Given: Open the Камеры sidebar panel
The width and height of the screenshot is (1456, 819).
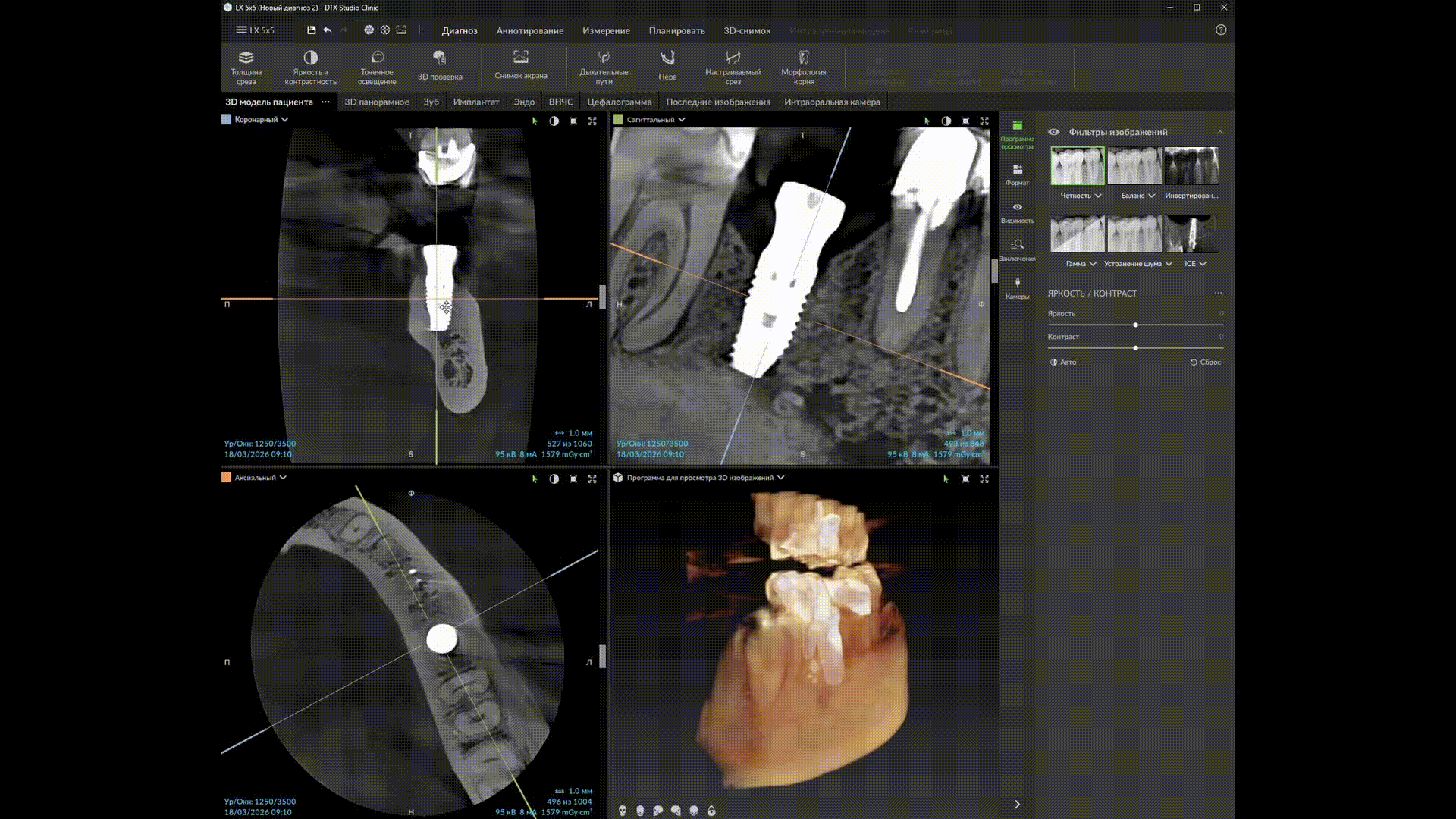Looking at the screenshot, I should pos(1017,288).
